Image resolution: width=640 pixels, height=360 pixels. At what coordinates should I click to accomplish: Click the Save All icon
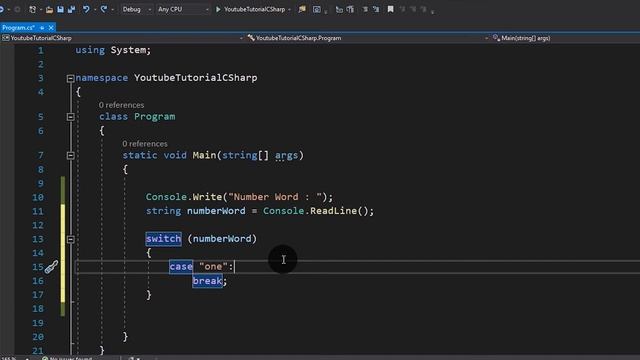pos(71,9)
